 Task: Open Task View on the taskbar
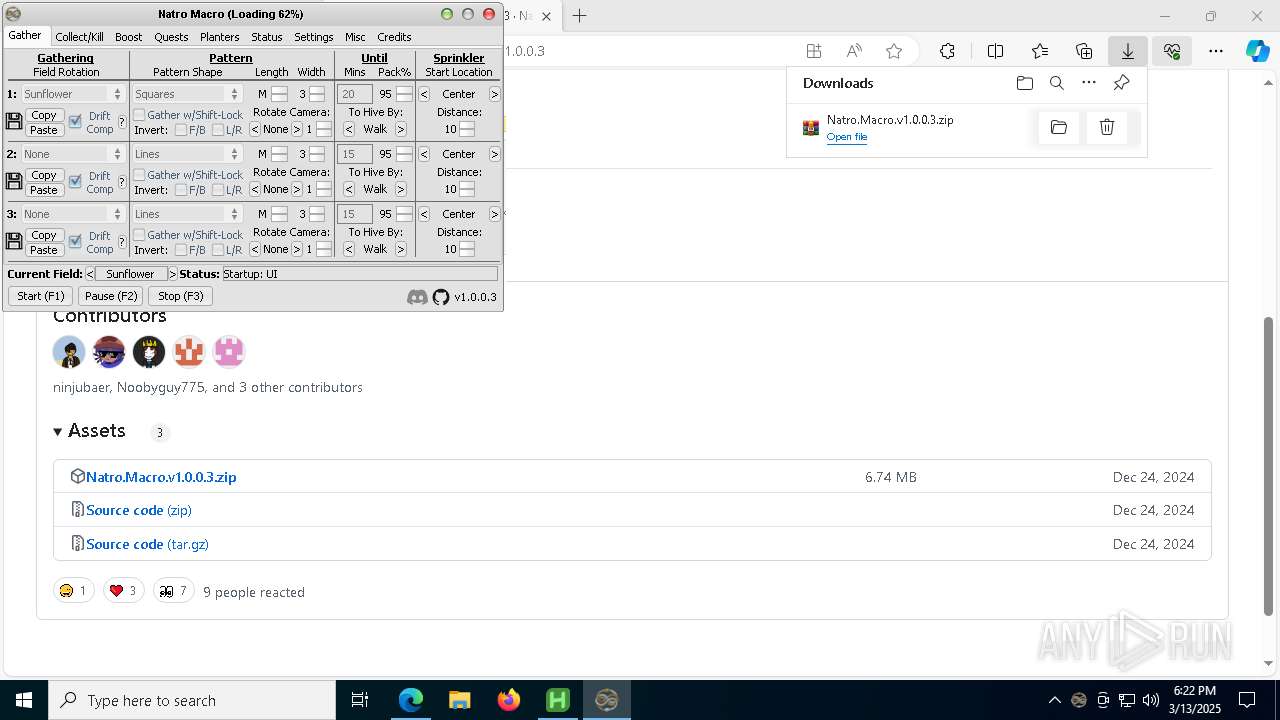(x=360, y=700)
